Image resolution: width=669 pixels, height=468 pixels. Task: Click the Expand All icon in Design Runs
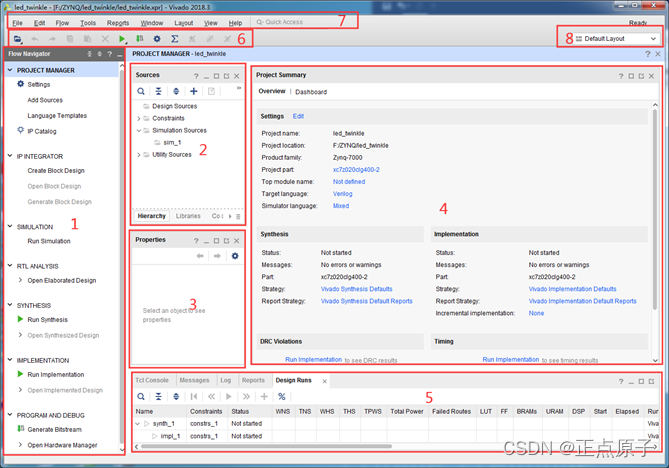click(176, 397)
